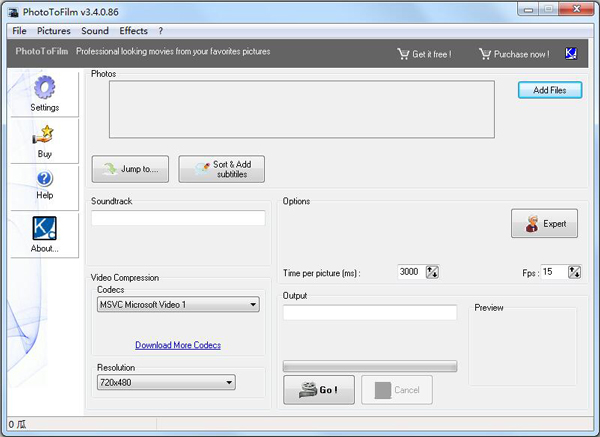Click the PhotoToFilm banner text
600x437 pixels.
(42, 51)
